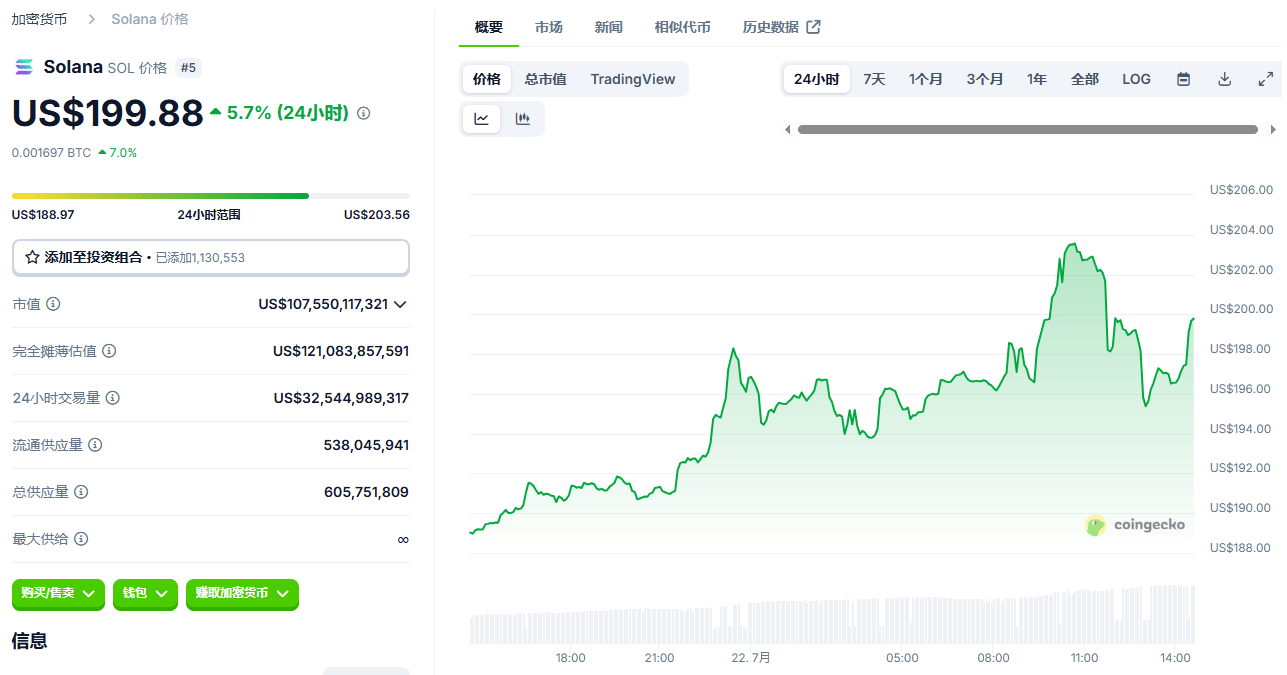Open the calendar date range picker
Image resolution: width=1287 pixels, height=675 pixels.
1183,79
